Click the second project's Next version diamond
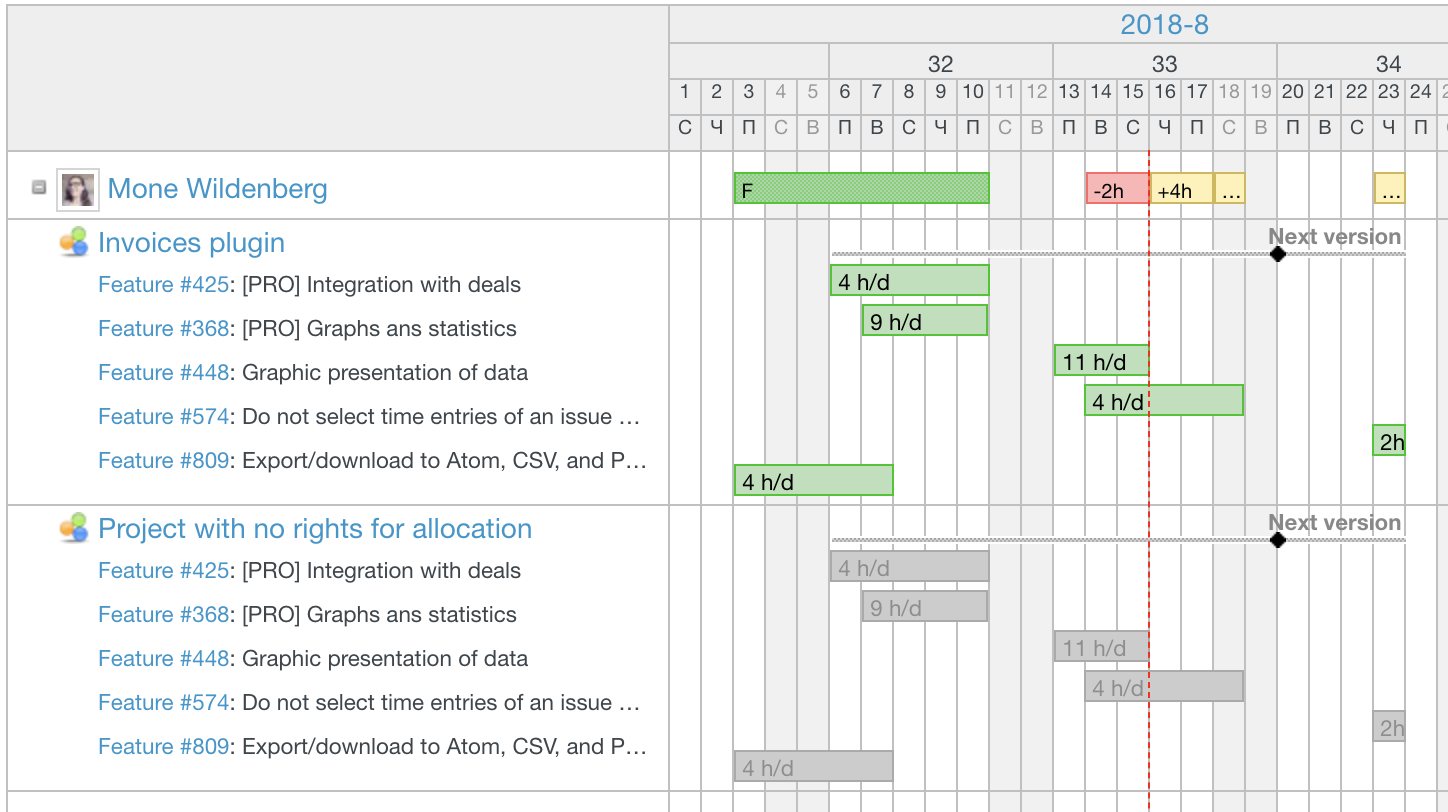The image size is (1448, 812). click(x=1277, y=540)
